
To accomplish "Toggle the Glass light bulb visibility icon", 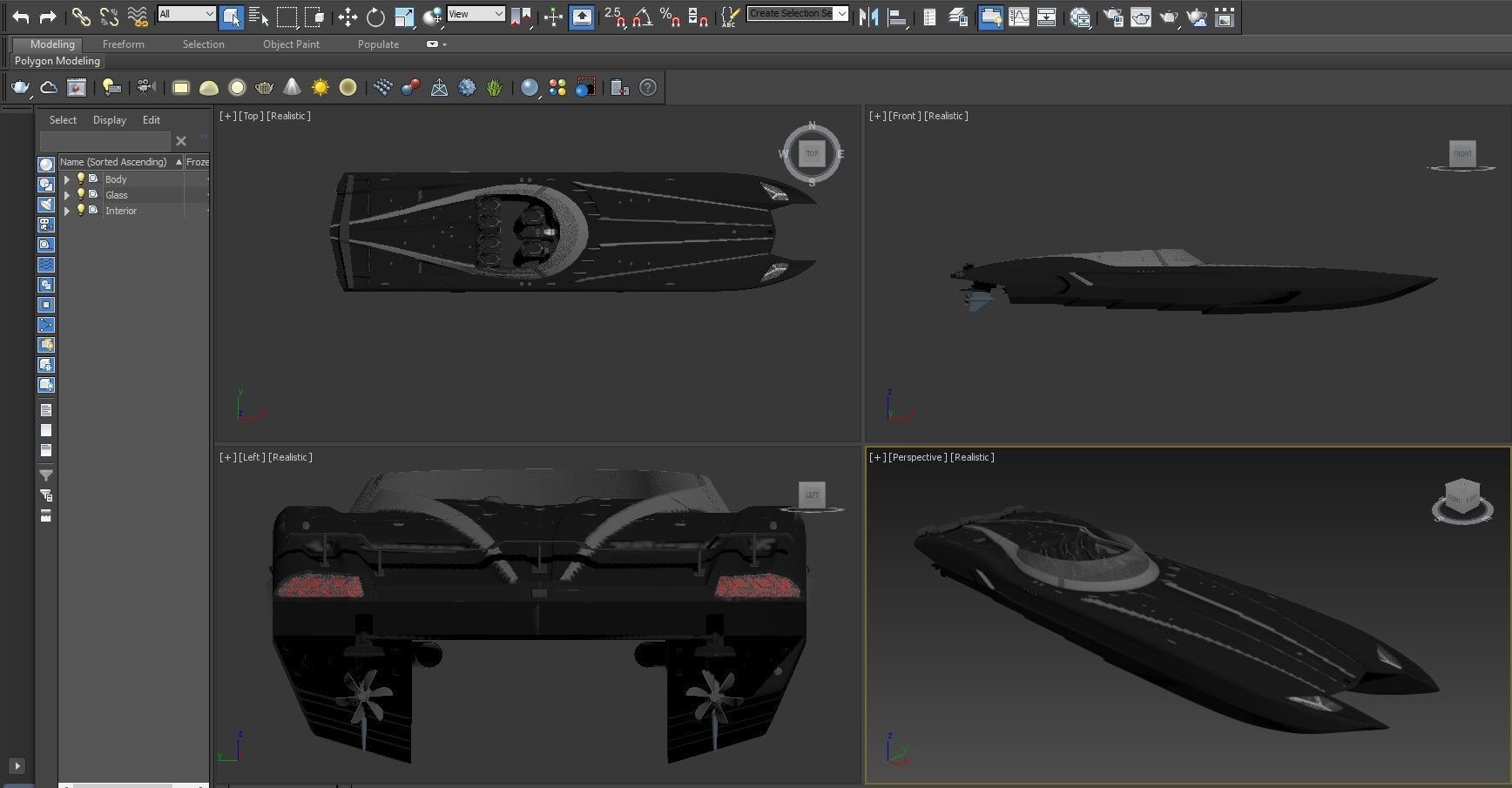I will click(x=81, y=194).
